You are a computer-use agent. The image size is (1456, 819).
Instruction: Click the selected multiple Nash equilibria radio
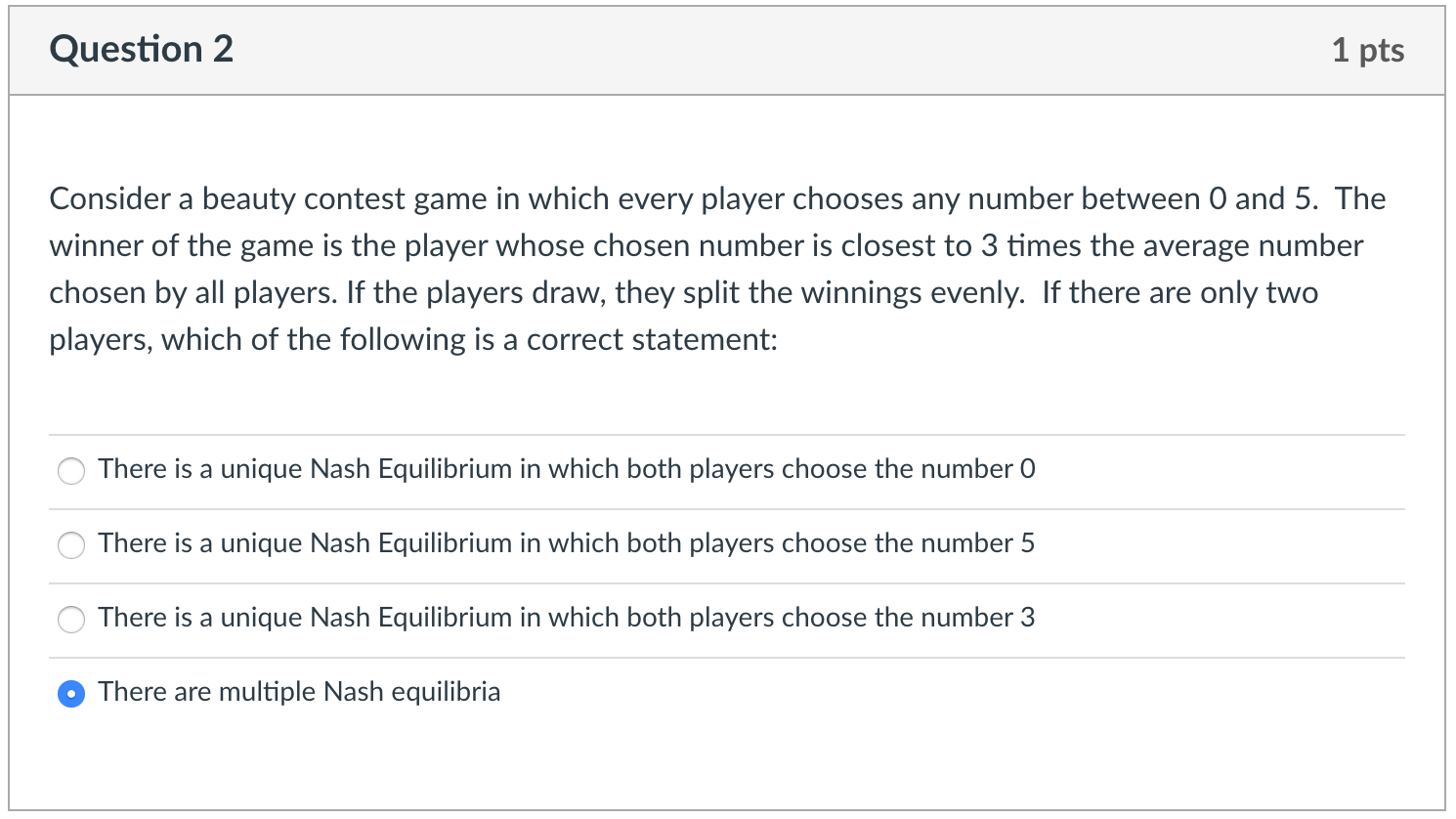71,694
